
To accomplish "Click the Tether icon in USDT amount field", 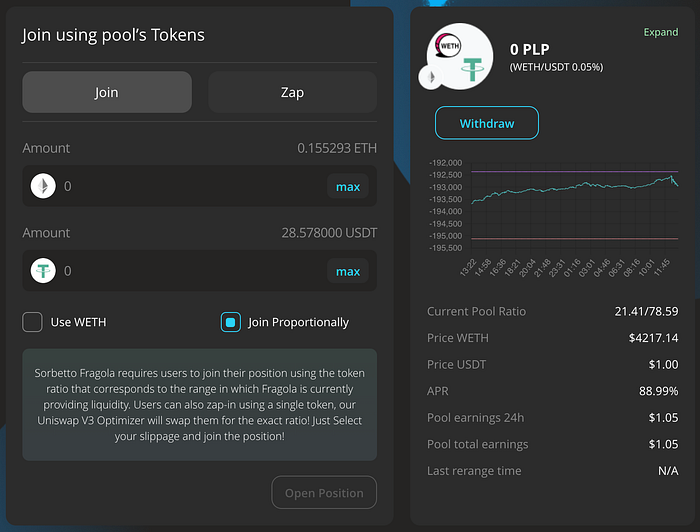I will 43,270.
